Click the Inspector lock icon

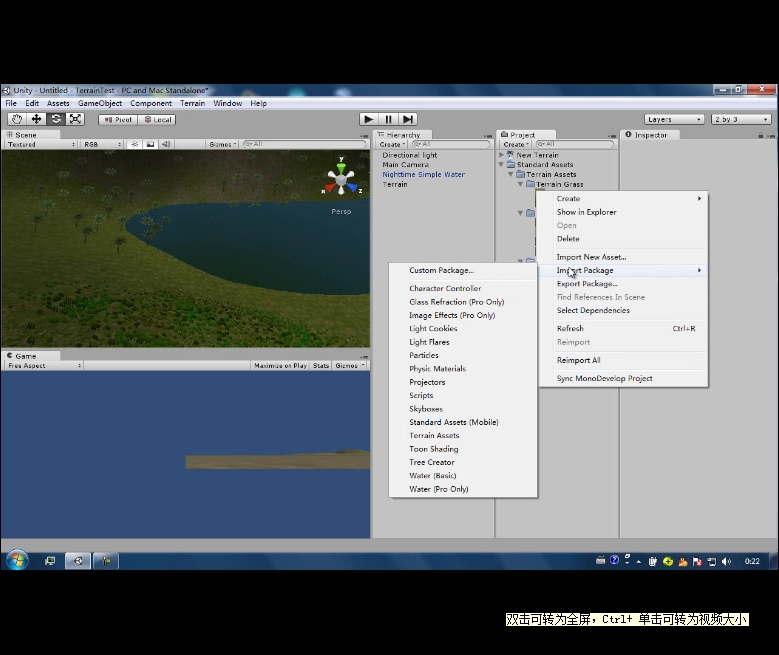click(761, 135)
